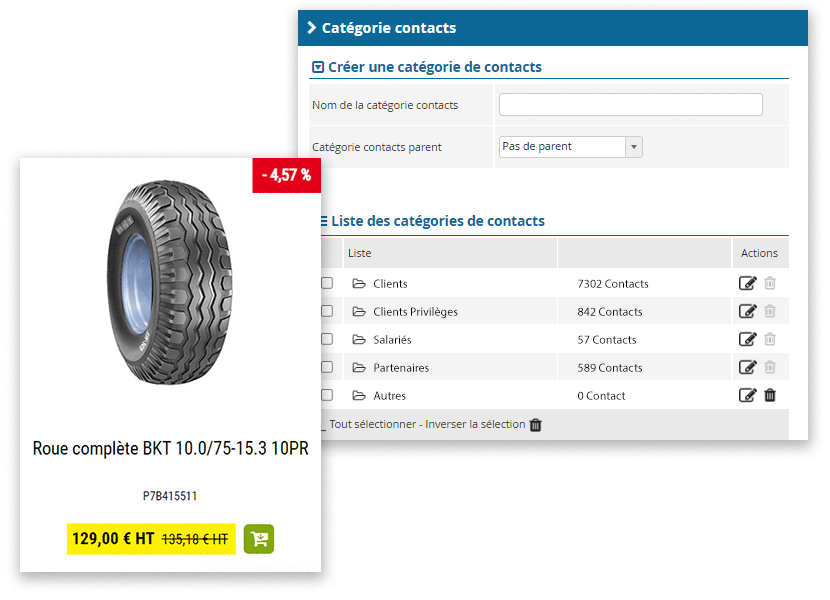Select the Partenaires category name
The width and height of the screenshot is (830, 600).
[401, 368]
